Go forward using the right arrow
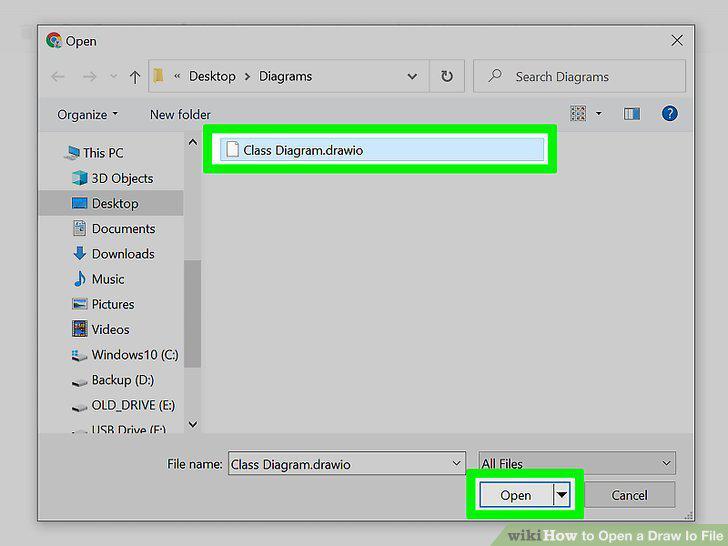This screenshot has width=728, height=546. click(90, 77)
